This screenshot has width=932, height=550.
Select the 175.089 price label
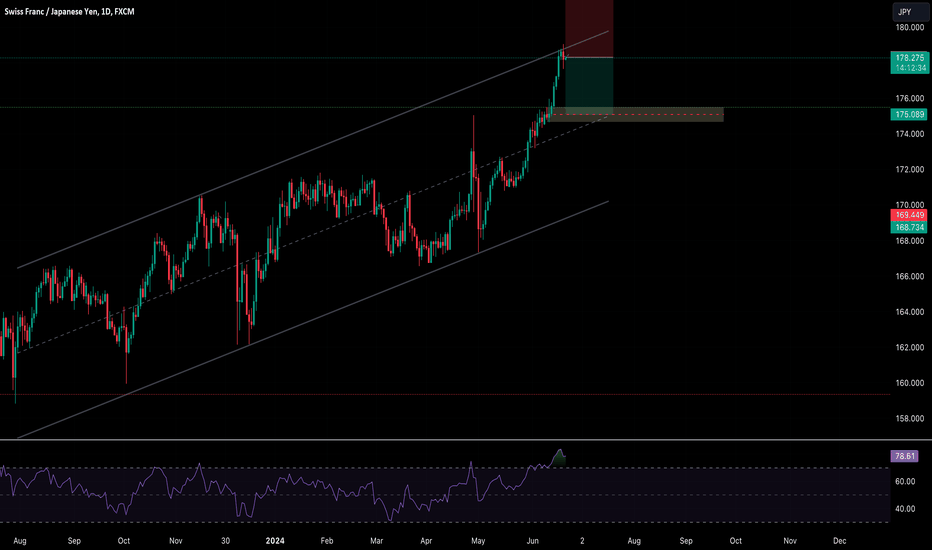coord(909,114)
